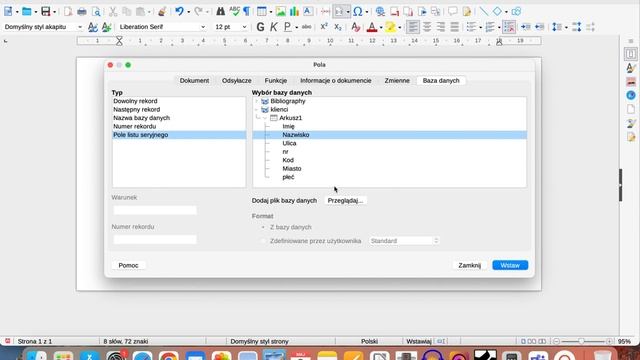Open the Open file folder icon
640x360 pixels.
pyautogui.click(x=27, y=11)
